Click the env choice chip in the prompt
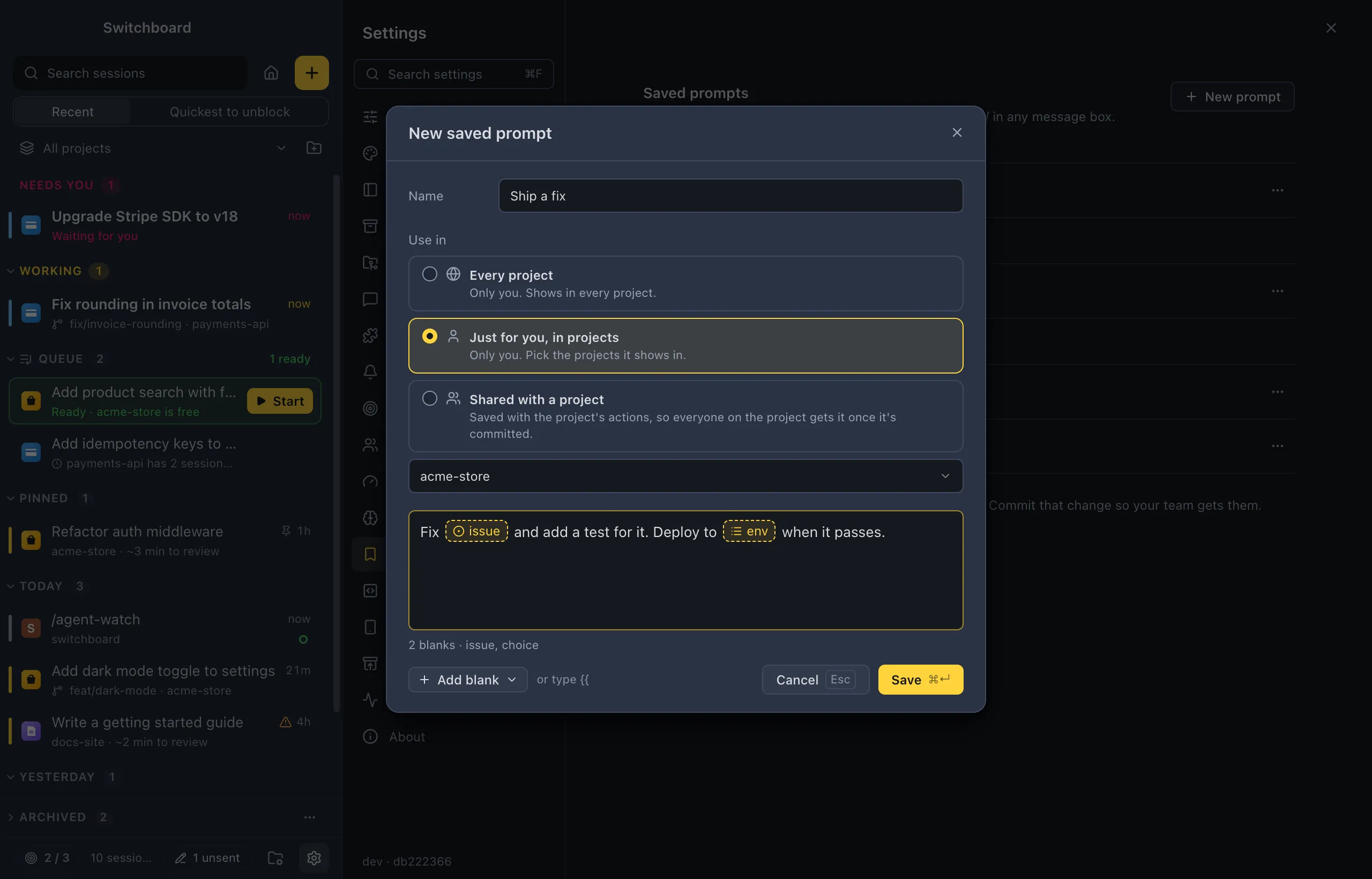The height and width of the screenshot is (879, 1372). tap(749, 531)
